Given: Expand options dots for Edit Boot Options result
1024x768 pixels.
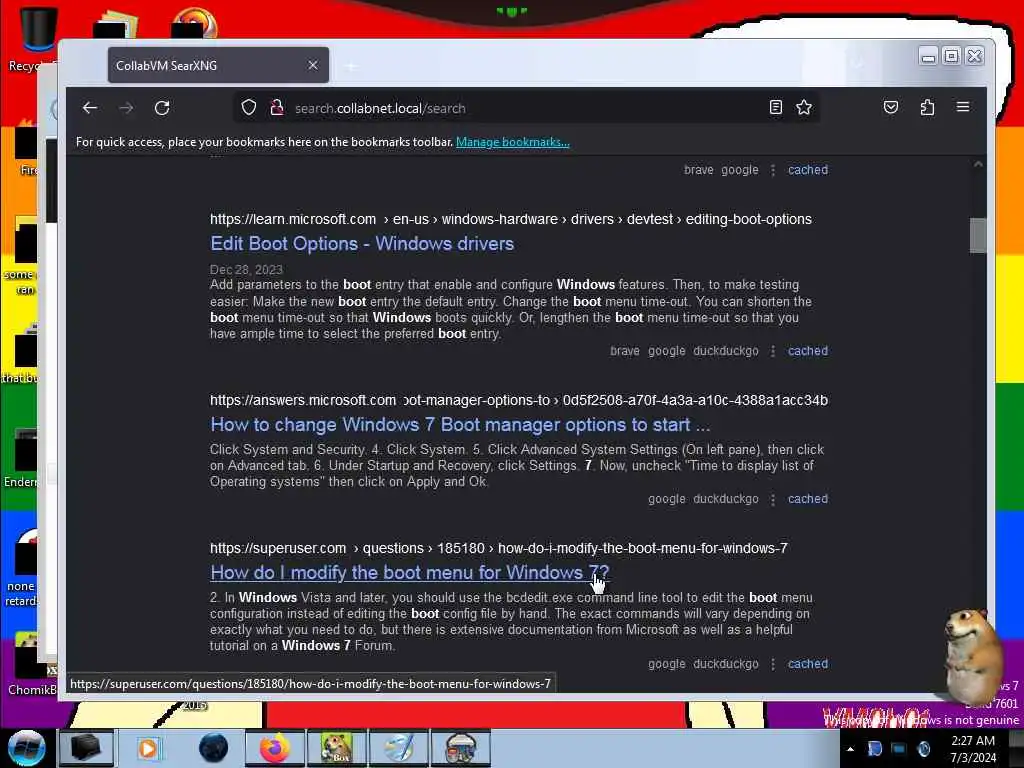Looking at the screenshot, I should (773, 351).
